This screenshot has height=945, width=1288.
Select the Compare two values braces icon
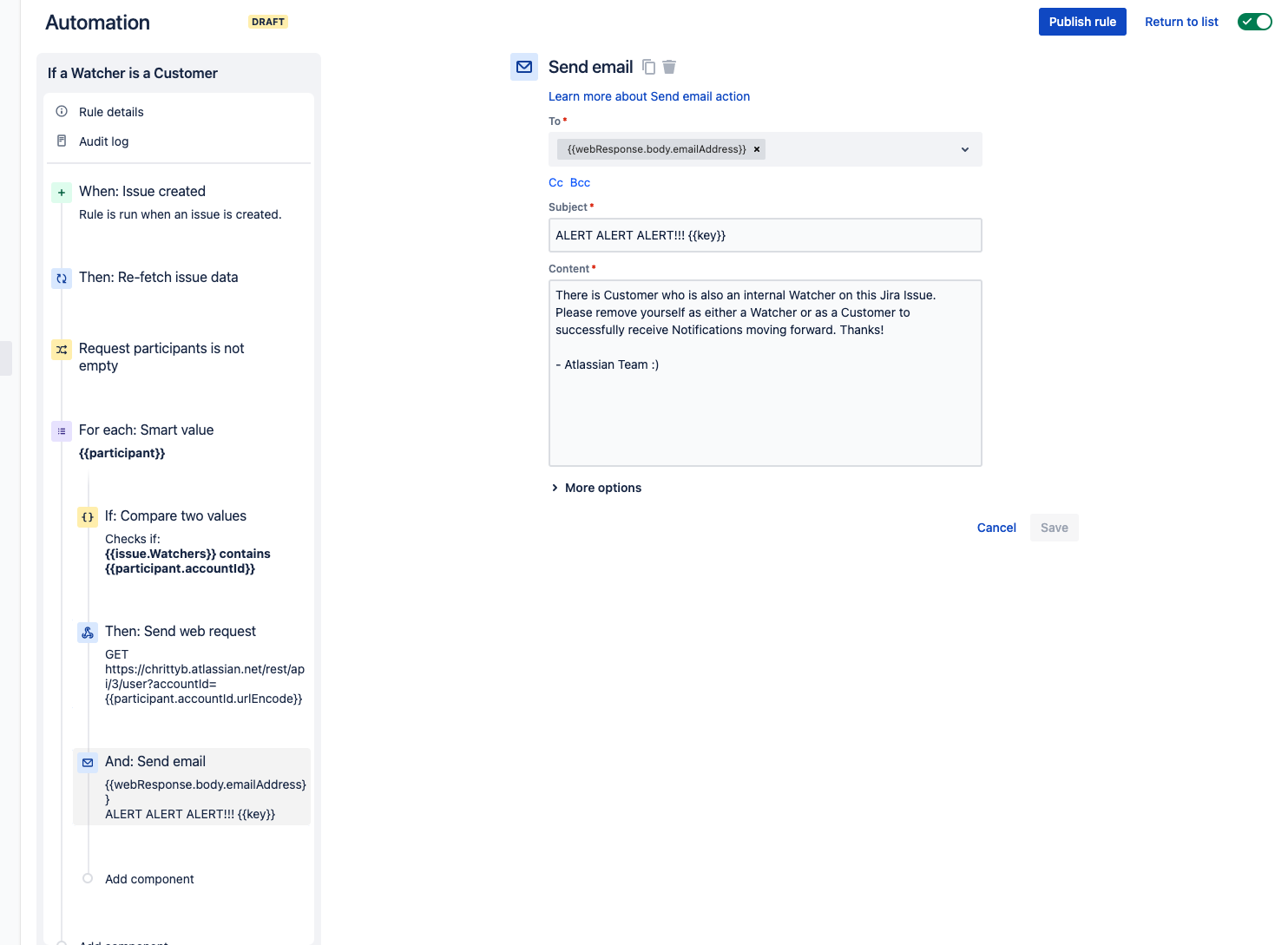click(88, 517)
